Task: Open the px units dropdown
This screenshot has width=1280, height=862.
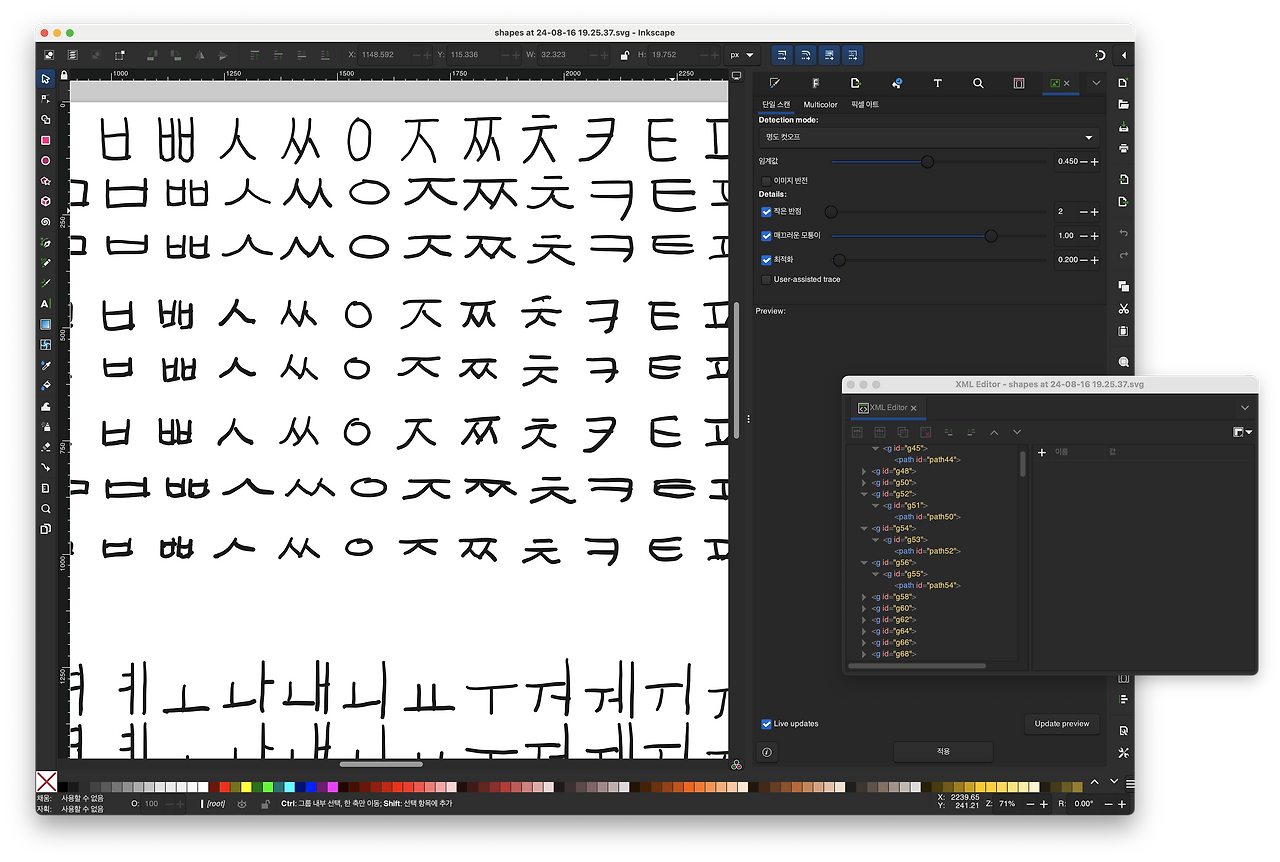Action: pyautogui.click(x=741, y=55)
